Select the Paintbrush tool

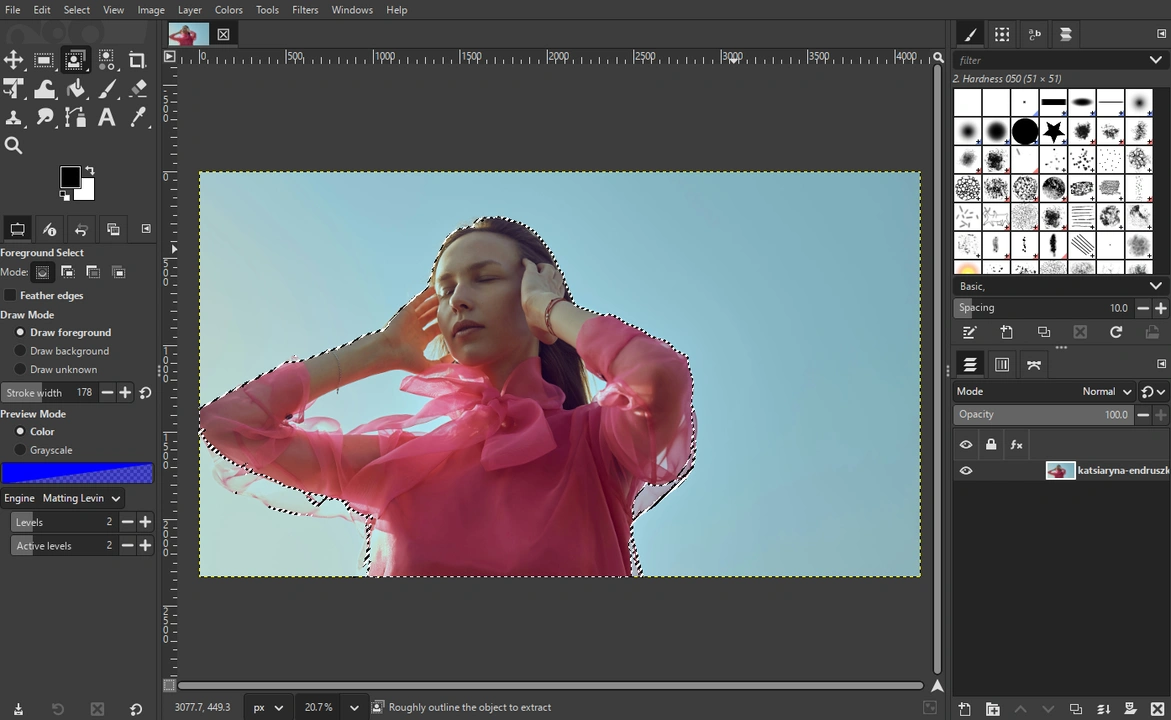coord(106,89)
